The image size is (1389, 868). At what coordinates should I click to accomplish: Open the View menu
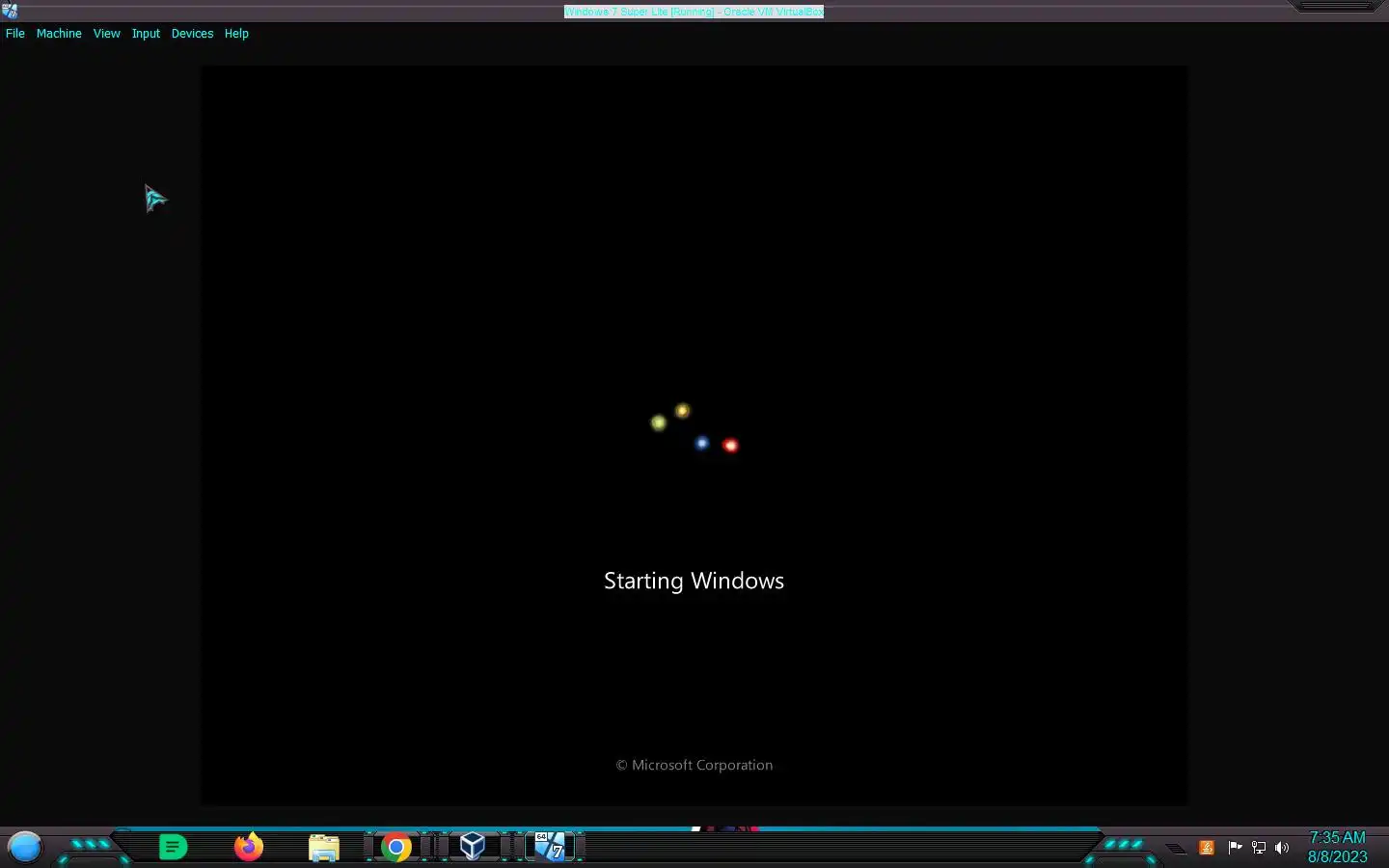coord(106,34)
